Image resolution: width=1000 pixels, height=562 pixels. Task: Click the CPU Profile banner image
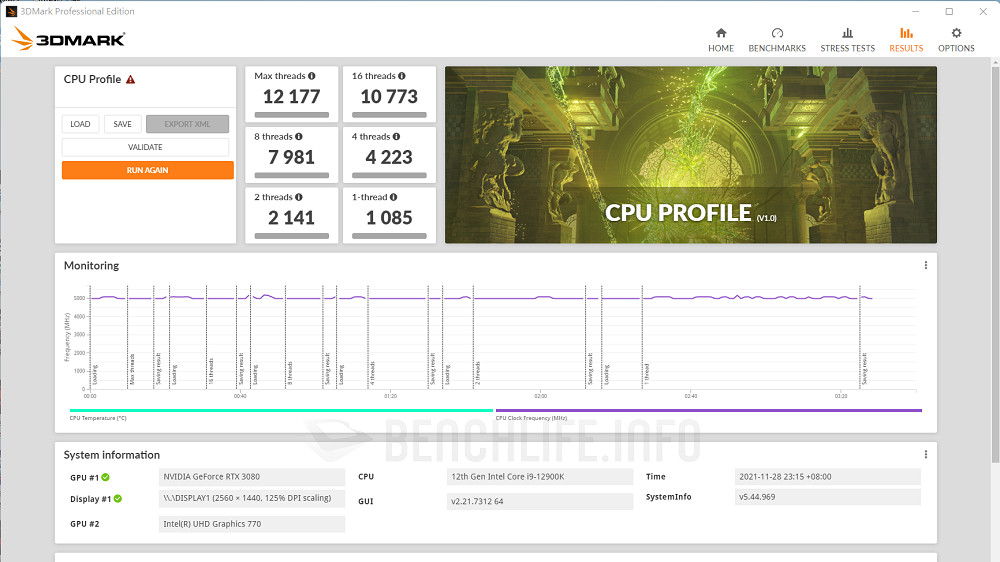(x=690, y=155)
